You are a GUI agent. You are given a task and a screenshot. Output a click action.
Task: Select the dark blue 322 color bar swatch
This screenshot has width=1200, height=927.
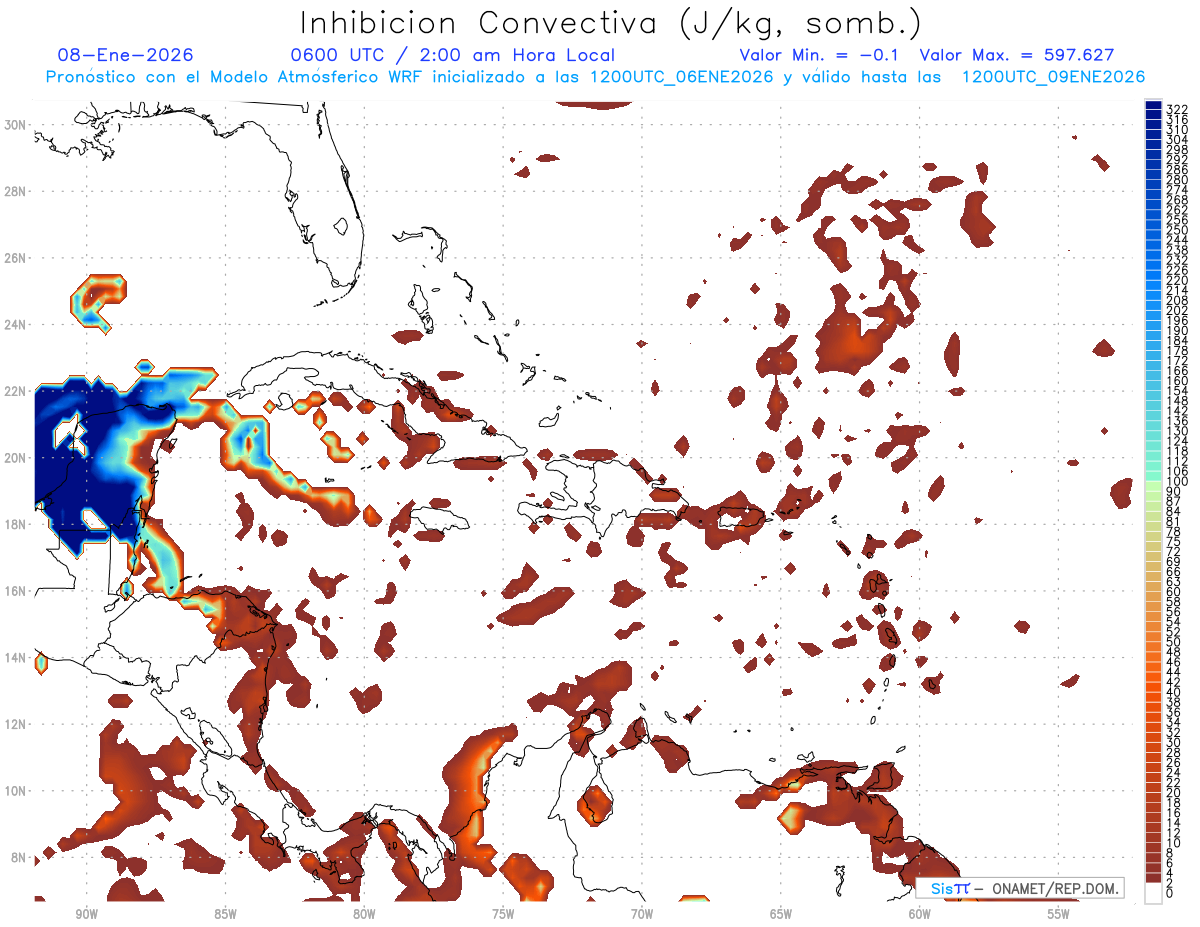1154,106
